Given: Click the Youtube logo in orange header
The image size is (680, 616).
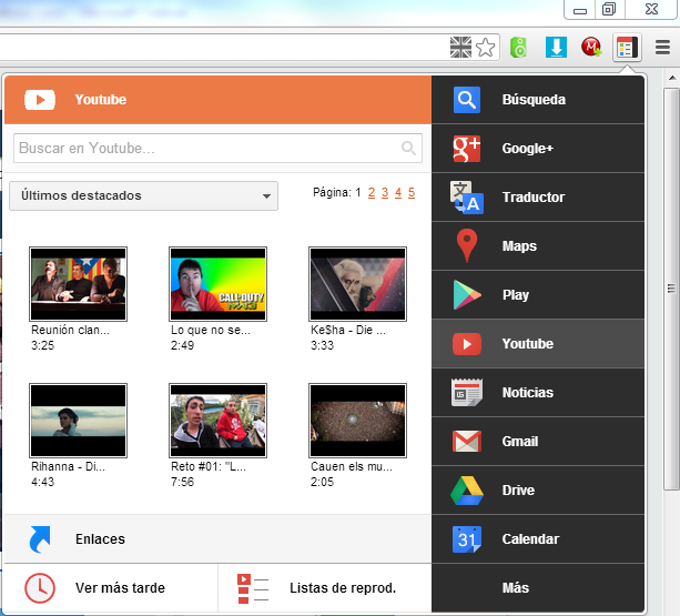Looking at the screenshot, I should (39, 100).
